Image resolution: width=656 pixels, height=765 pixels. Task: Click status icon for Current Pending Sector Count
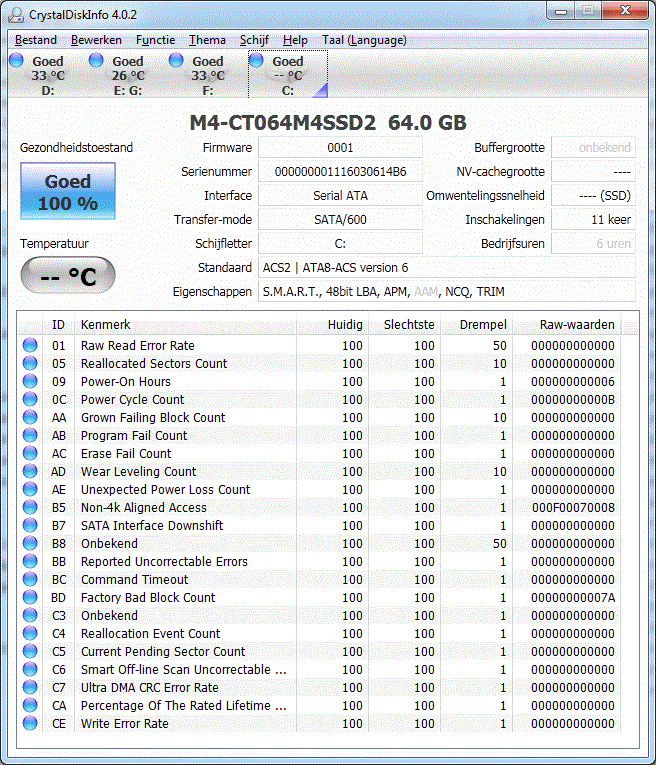coord(30,651)
